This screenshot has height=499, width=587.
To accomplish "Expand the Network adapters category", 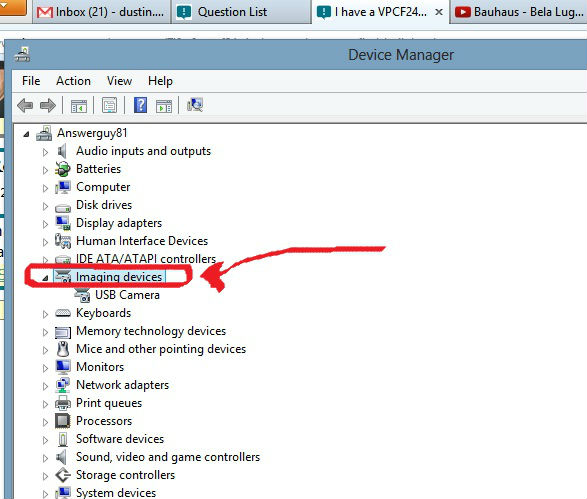I will point(45,386).
